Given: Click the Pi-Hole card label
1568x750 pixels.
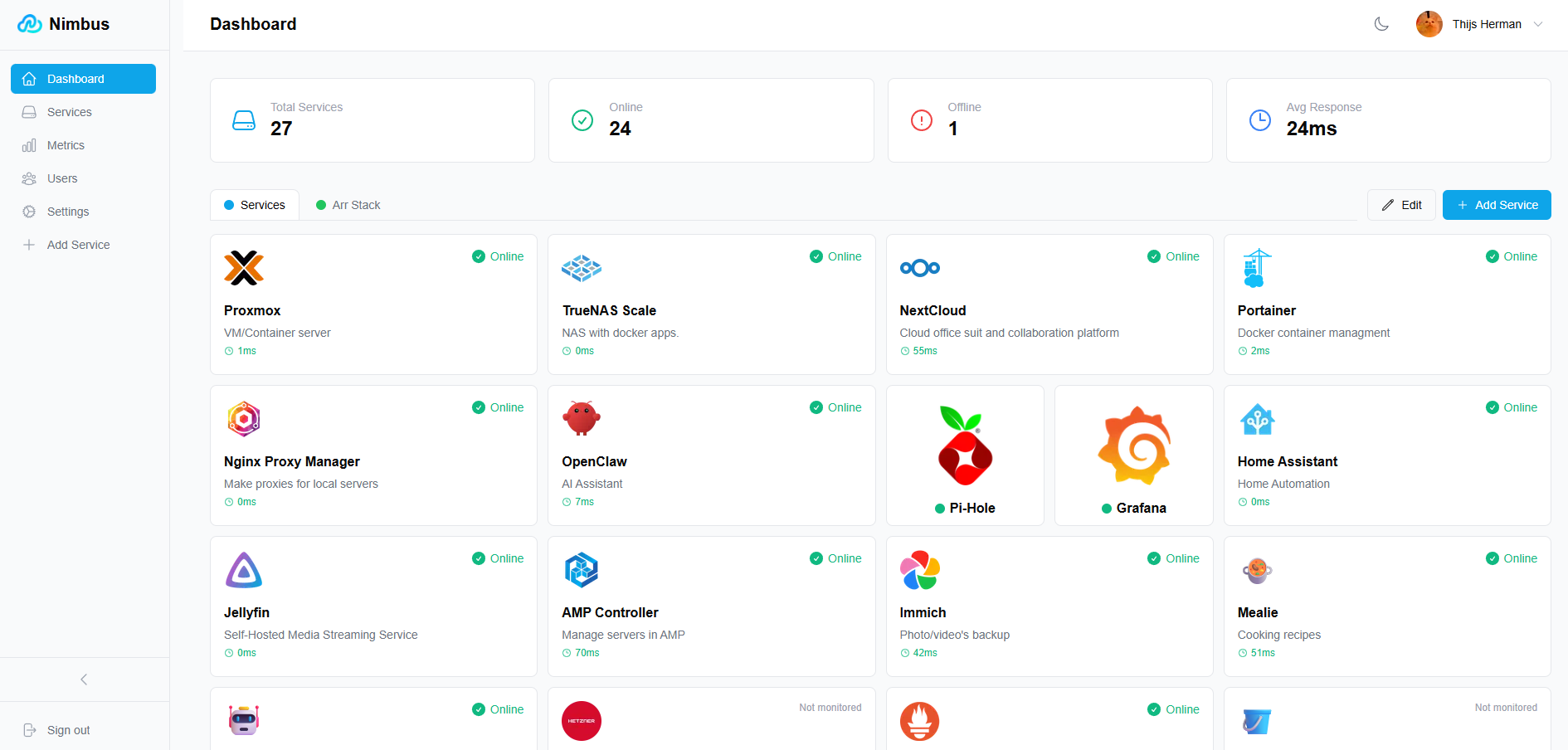Looking at the screenshot, I should pos(972,508).
